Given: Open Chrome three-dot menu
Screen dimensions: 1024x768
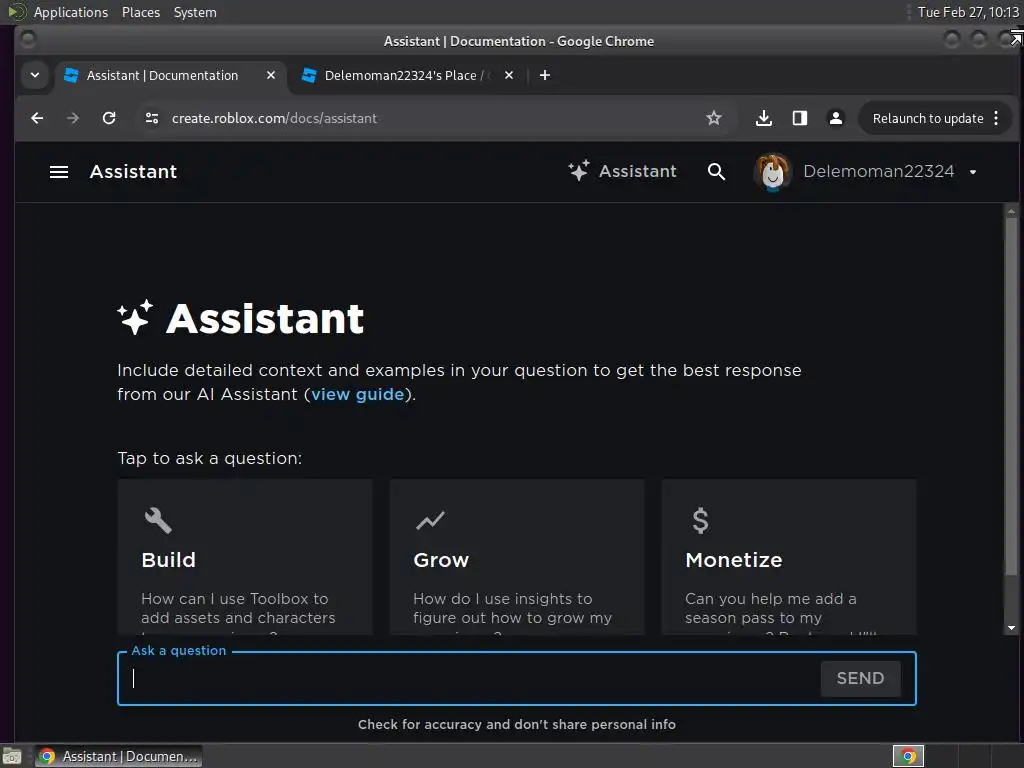Looking at the screenshot, I should click(x=996, y=118).
